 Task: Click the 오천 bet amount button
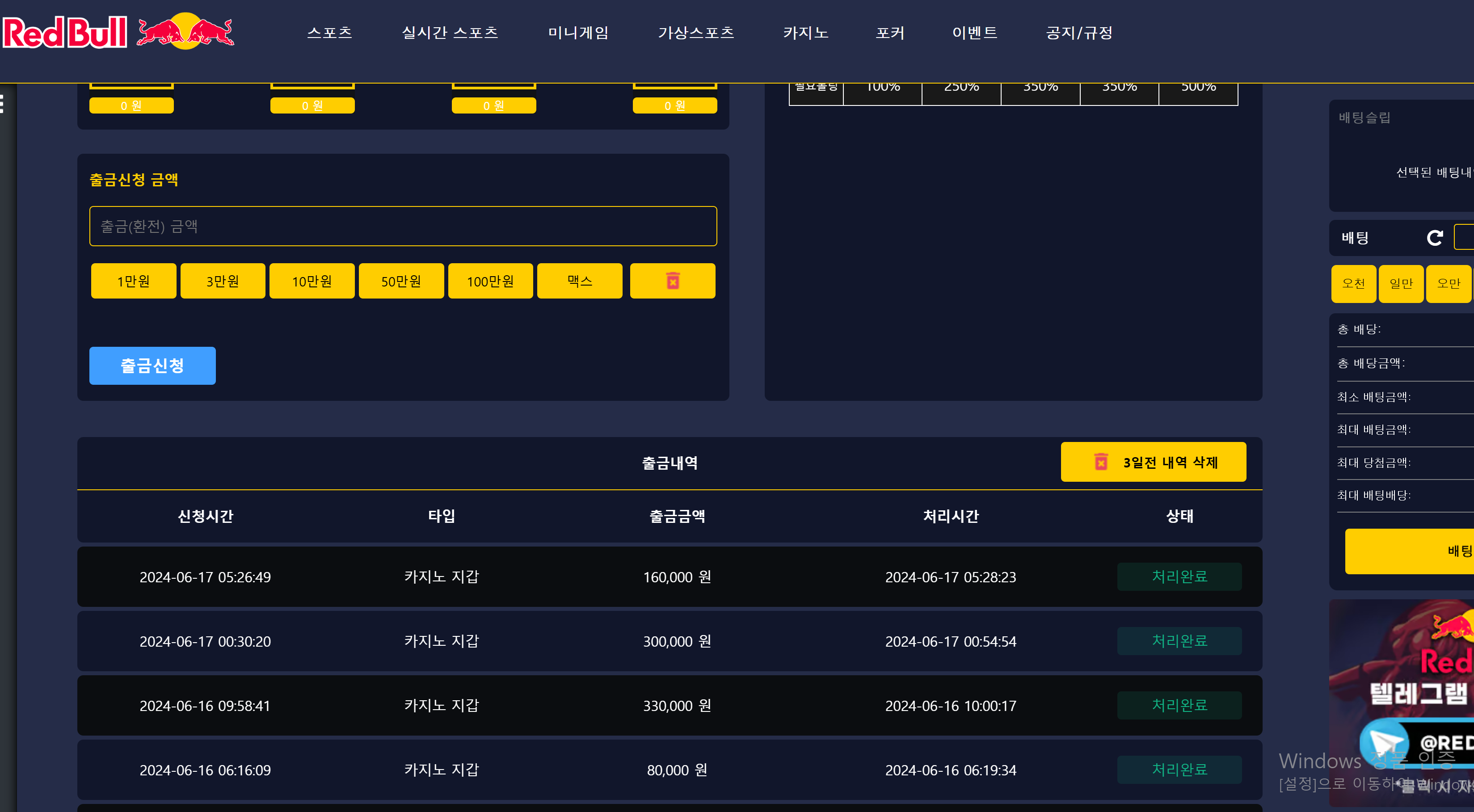coord(1353,283)
